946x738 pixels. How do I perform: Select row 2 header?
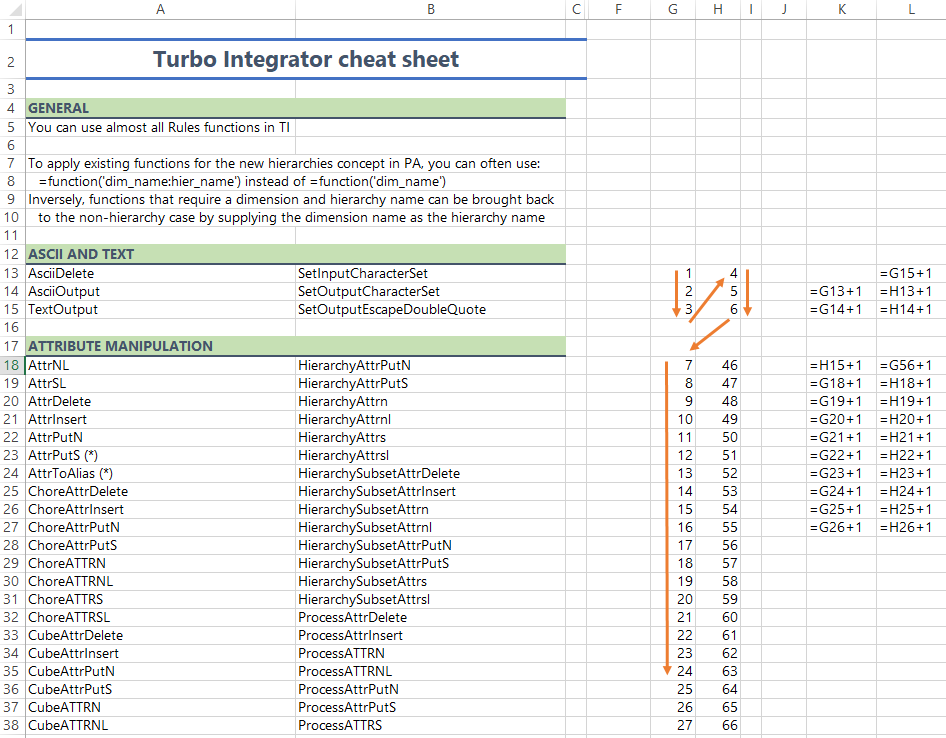(12, 60)
